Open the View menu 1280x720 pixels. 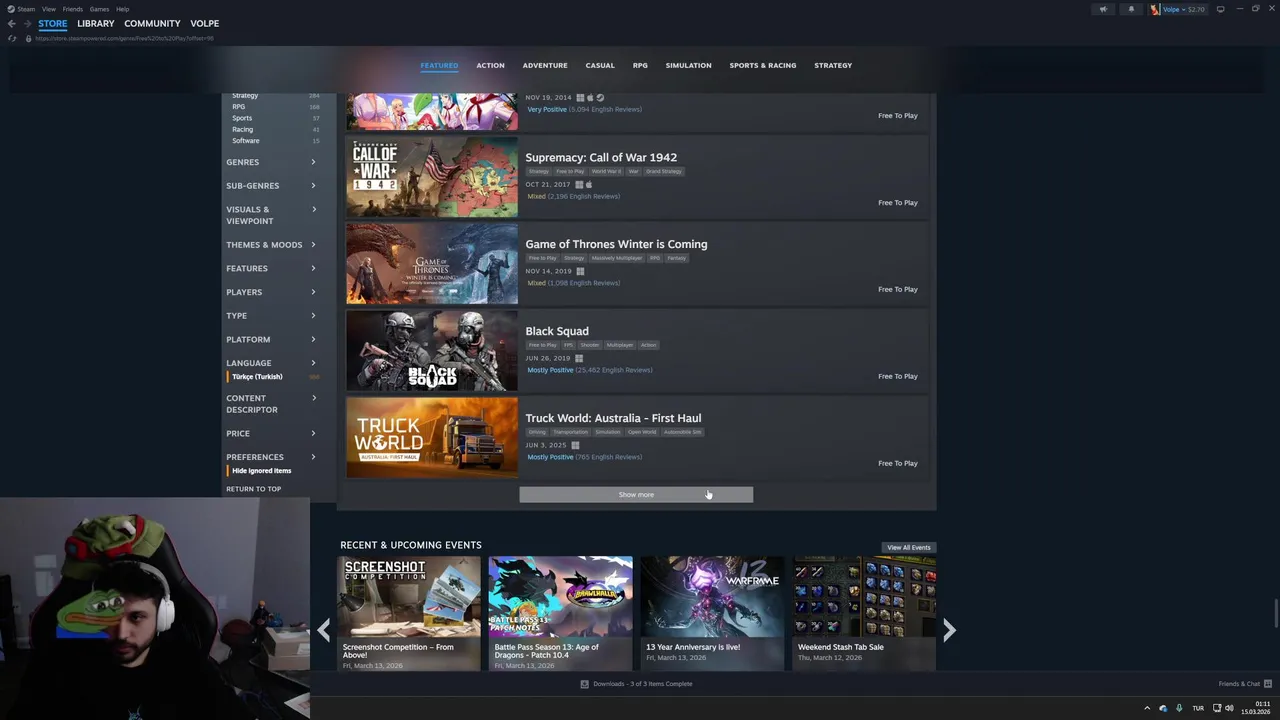point(49,9)
